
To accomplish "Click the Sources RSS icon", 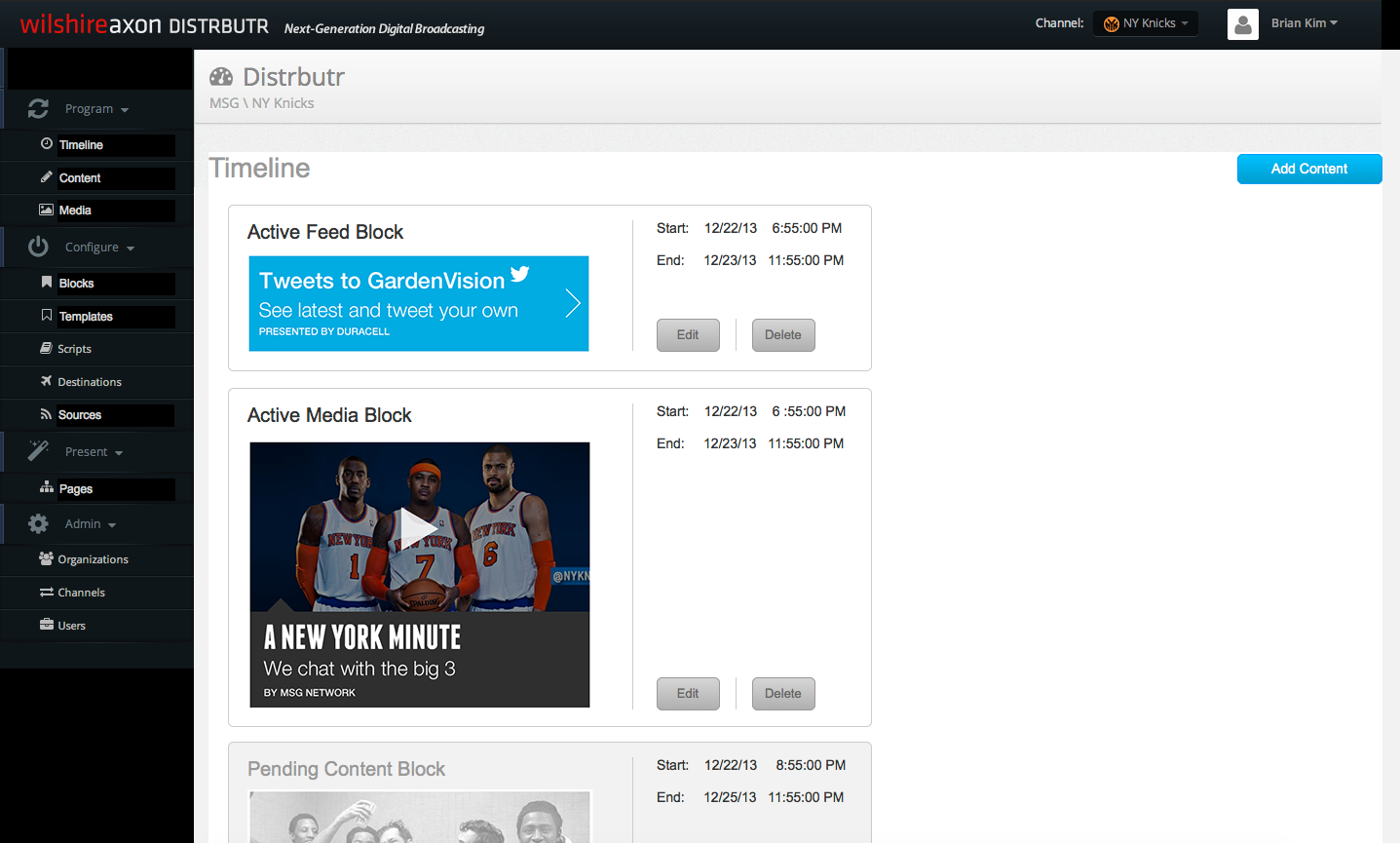I will [x=46, y=413].
